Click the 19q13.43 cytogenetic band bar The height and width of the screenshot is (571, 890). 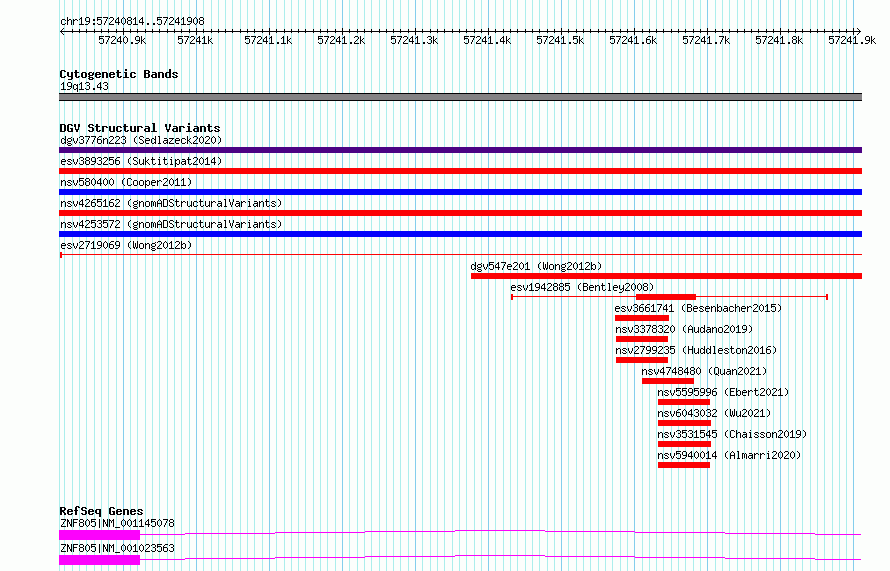tap(460, 97)
